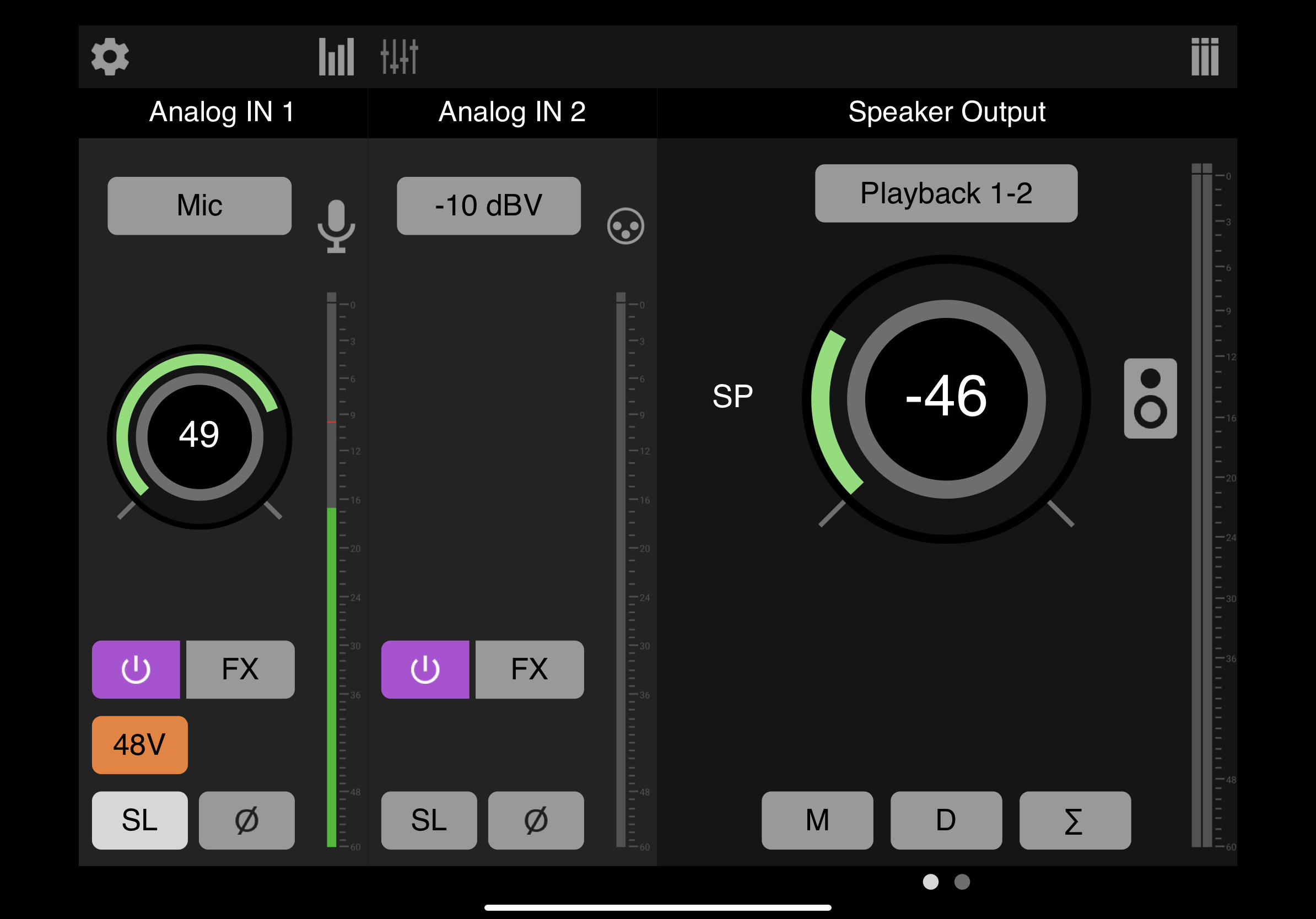The width and height of the screenshot is (1316, 919).
Task: Select the Analog IN 1 channel header
Action: coord(223,112)
